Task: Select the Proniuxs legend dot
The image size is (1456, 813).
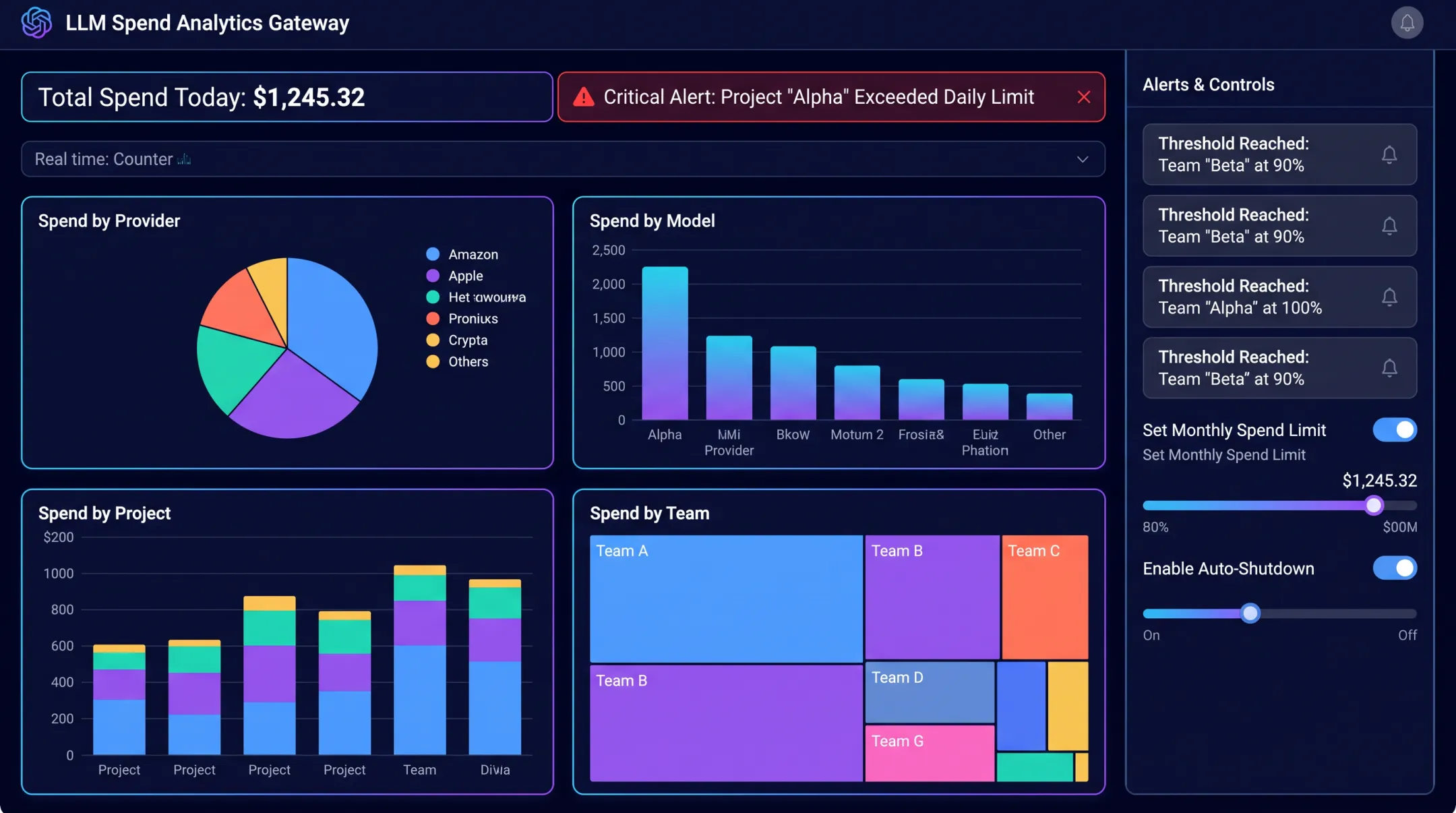Action: click(433, 318)
